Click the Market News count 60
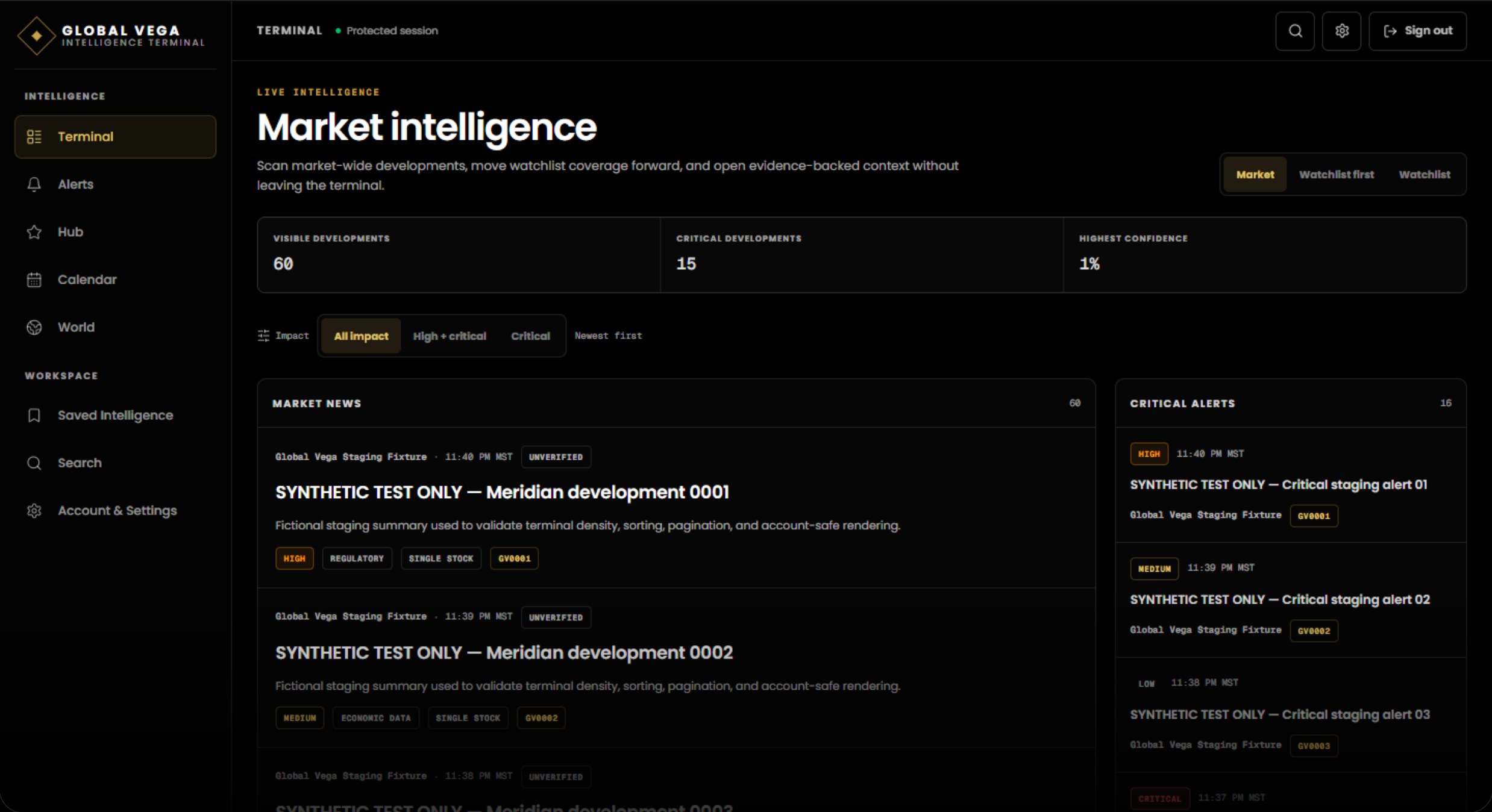The image size is (1492, 812). pyautogui.click(x=1074, y=403)
